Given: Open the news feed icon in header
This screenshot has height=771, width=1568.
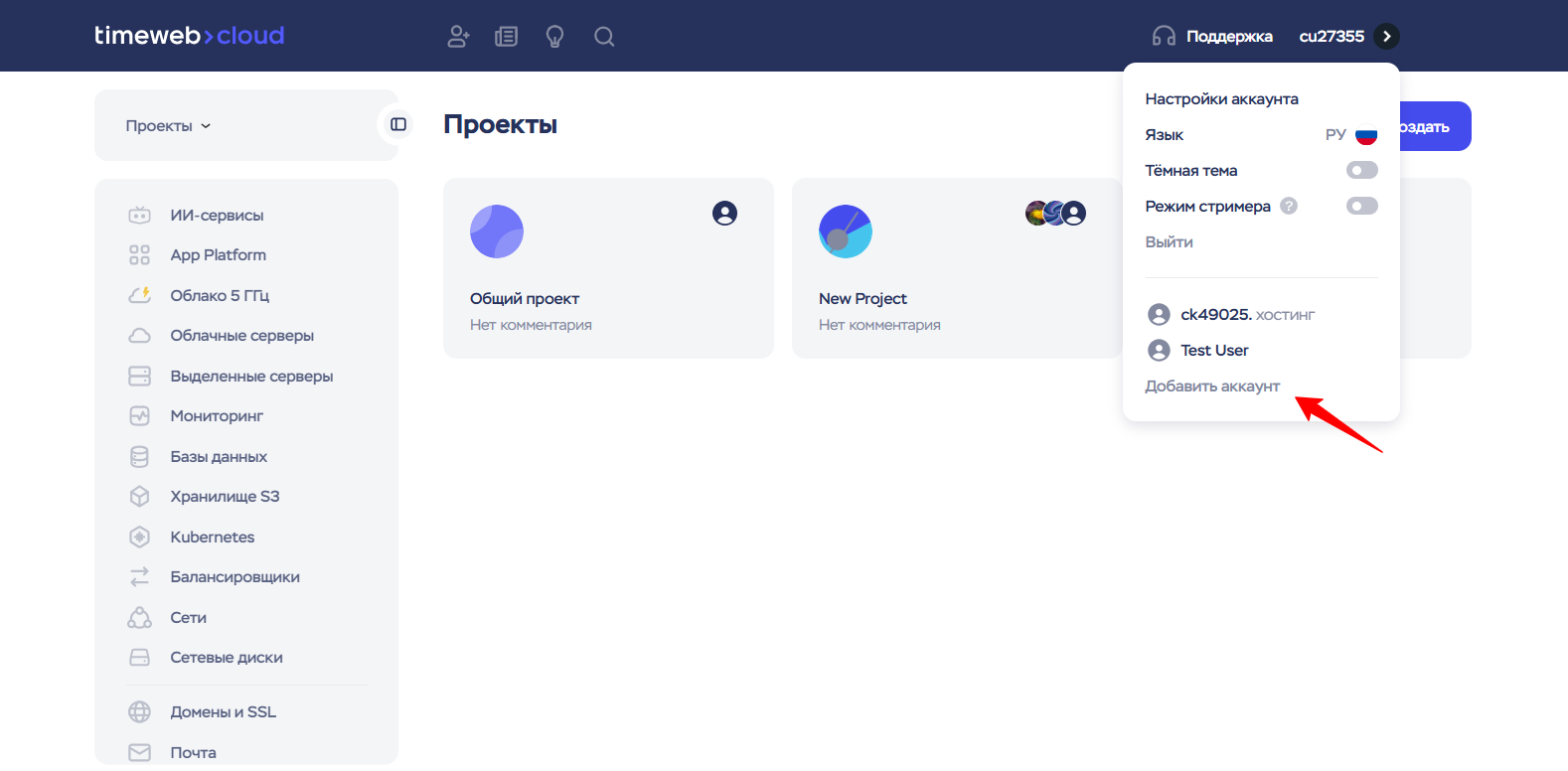Looking at the screenshot, I should 507,37.
